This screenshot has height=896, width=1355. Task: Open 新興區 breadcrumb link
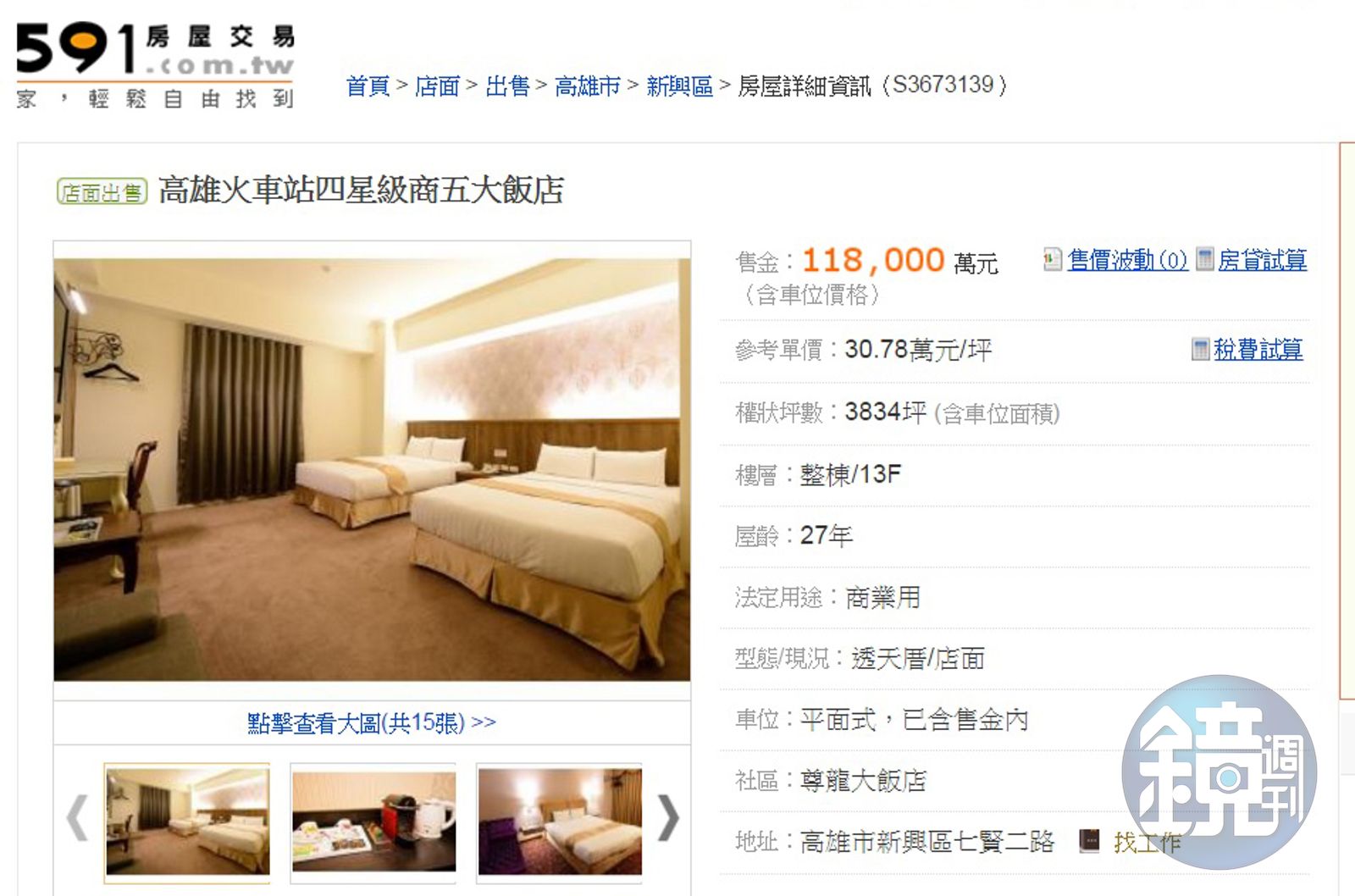tap(680, 86)
